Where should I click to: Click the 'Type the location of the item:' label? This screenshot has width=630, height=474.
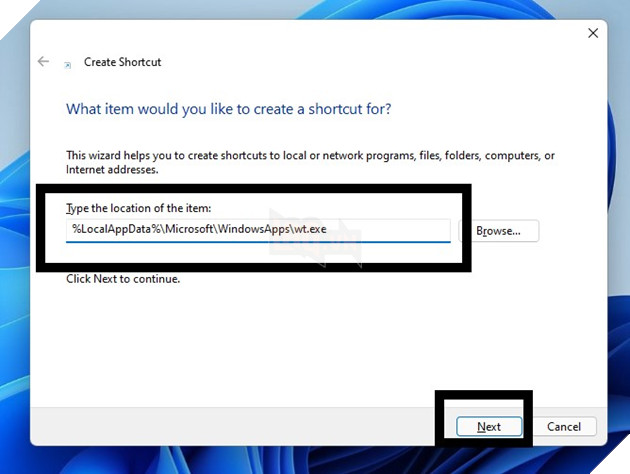(139, 208)
